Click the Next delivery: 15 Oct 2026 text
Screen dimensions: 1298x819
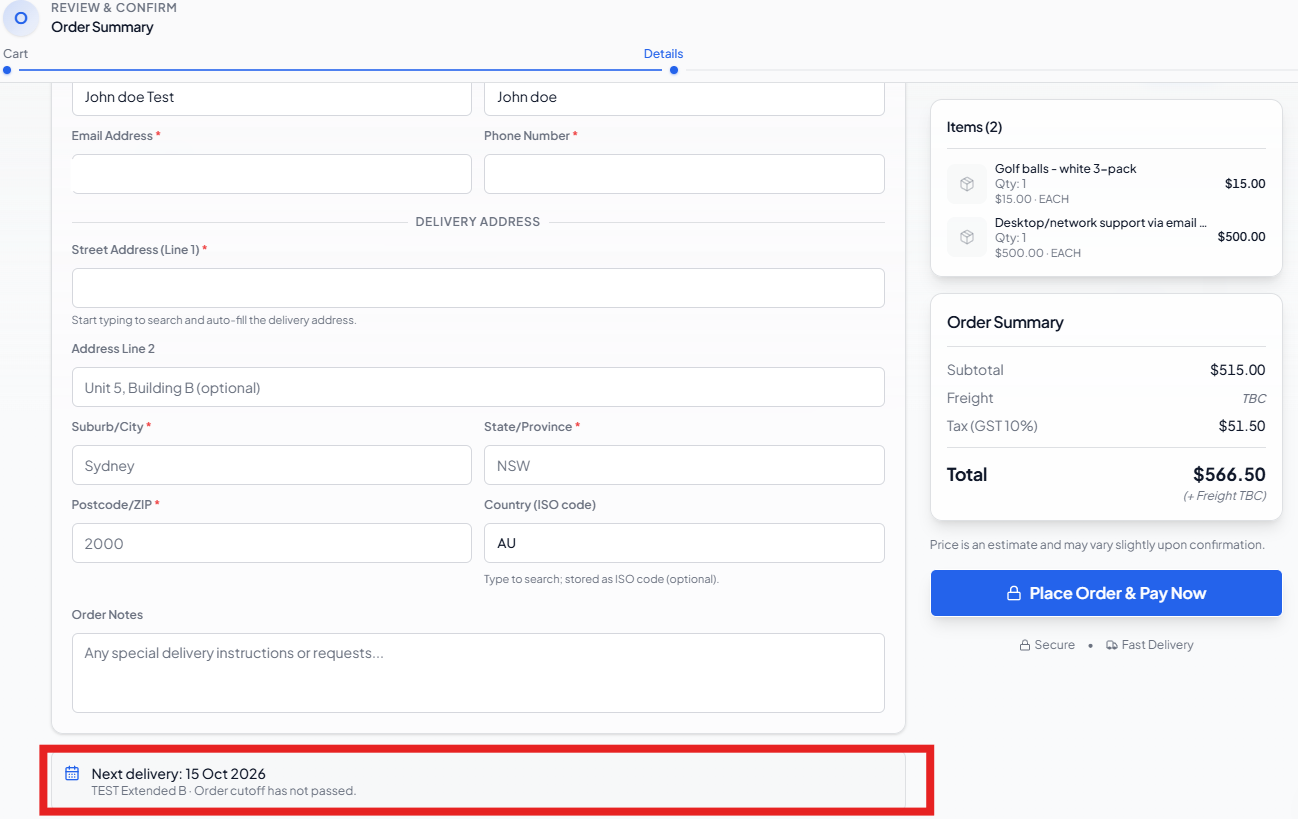pyautogui.click(x=179, y=774)
